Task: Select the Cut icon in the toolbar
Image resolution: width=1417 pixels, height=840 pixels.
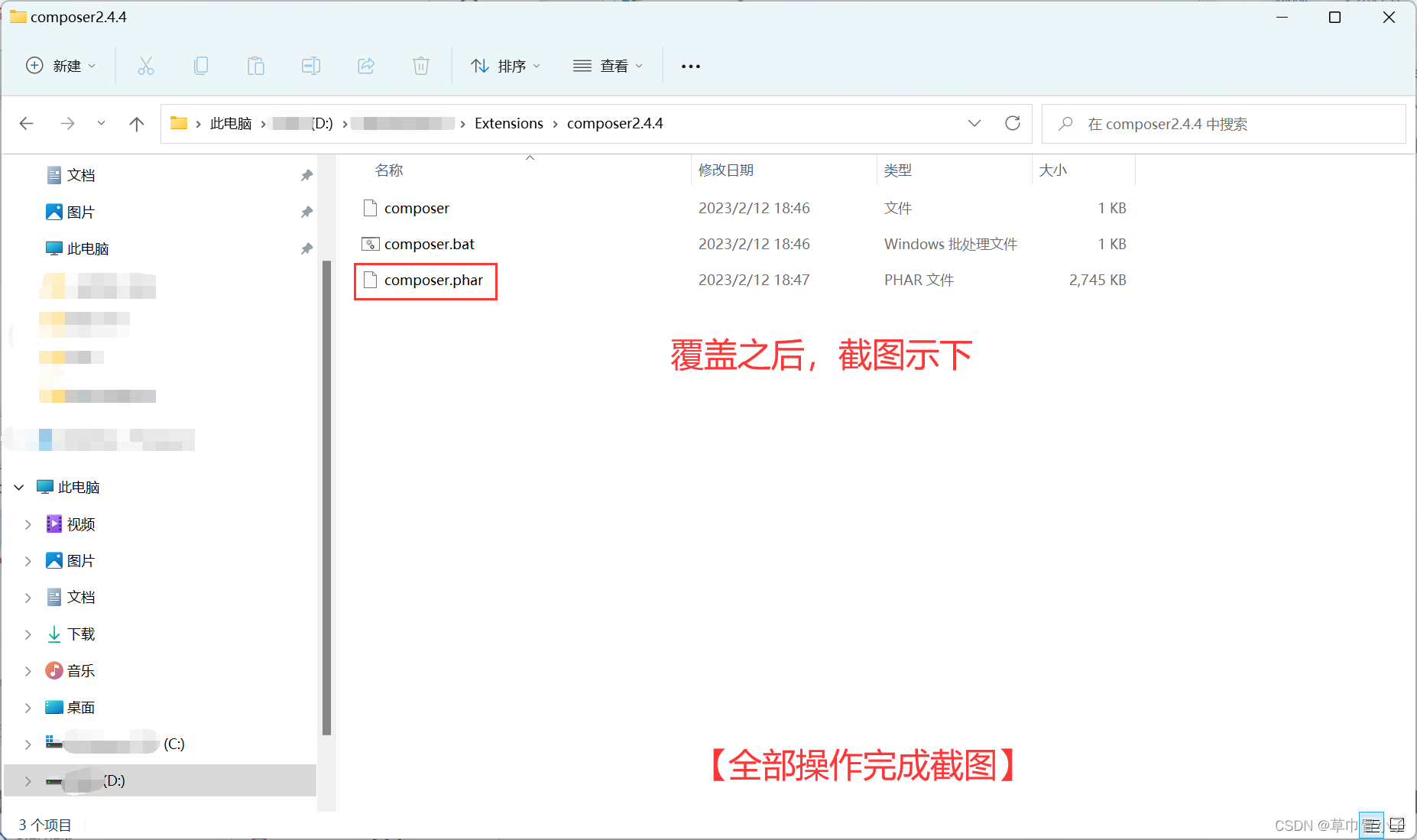Action: 145,66
